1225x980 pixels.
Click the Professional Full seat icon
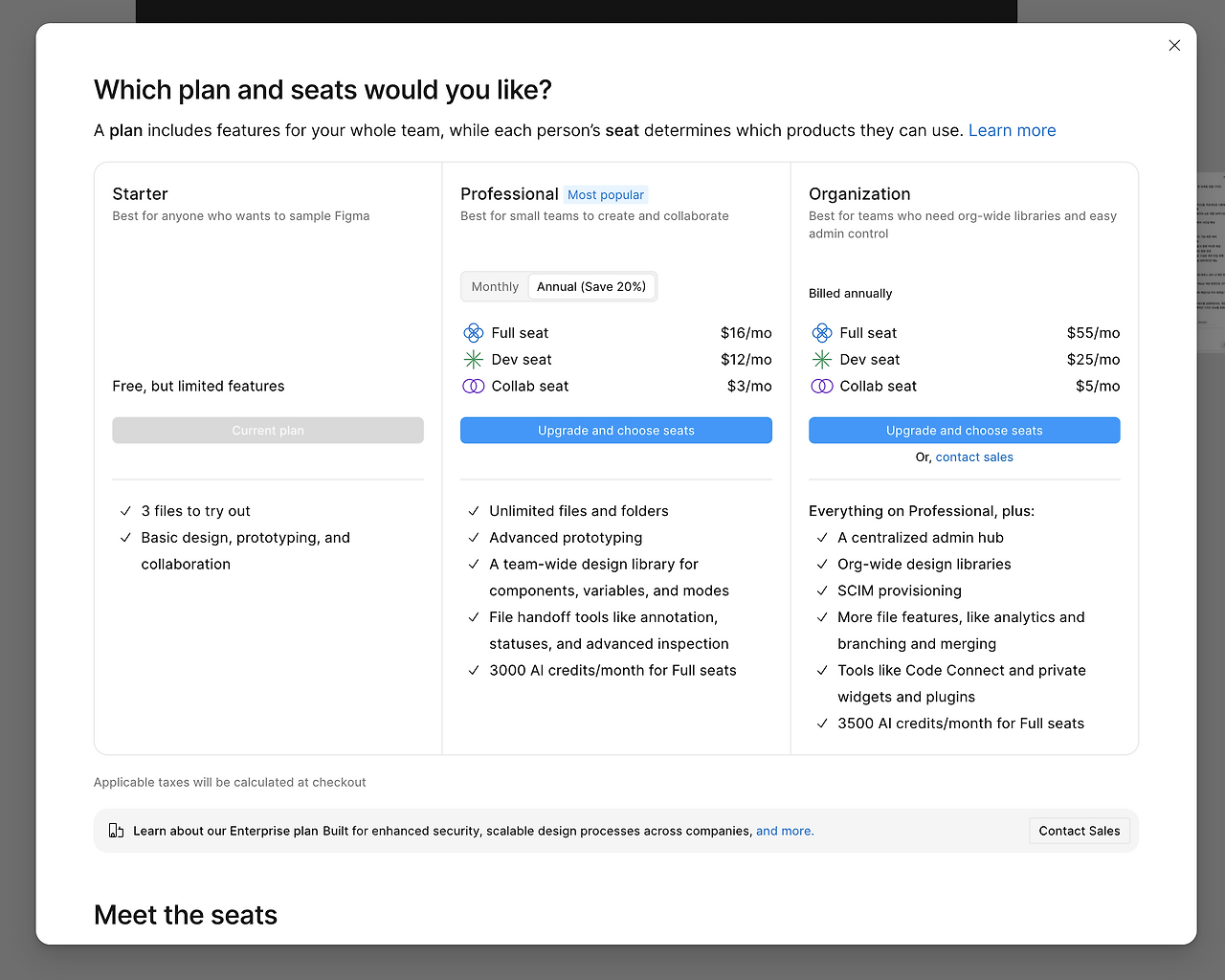click(x=473, y=333)
